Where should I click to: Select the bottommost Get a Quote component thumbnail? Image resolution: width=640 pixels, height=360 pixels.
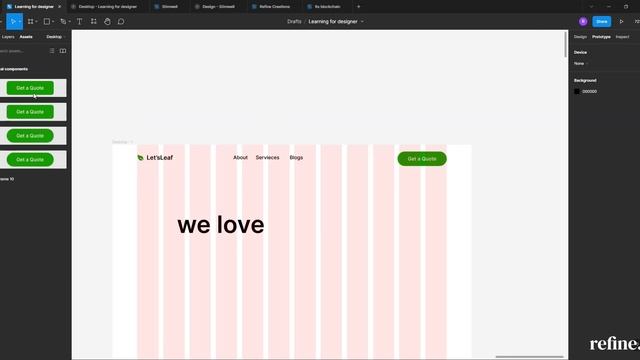pos(33,160)
